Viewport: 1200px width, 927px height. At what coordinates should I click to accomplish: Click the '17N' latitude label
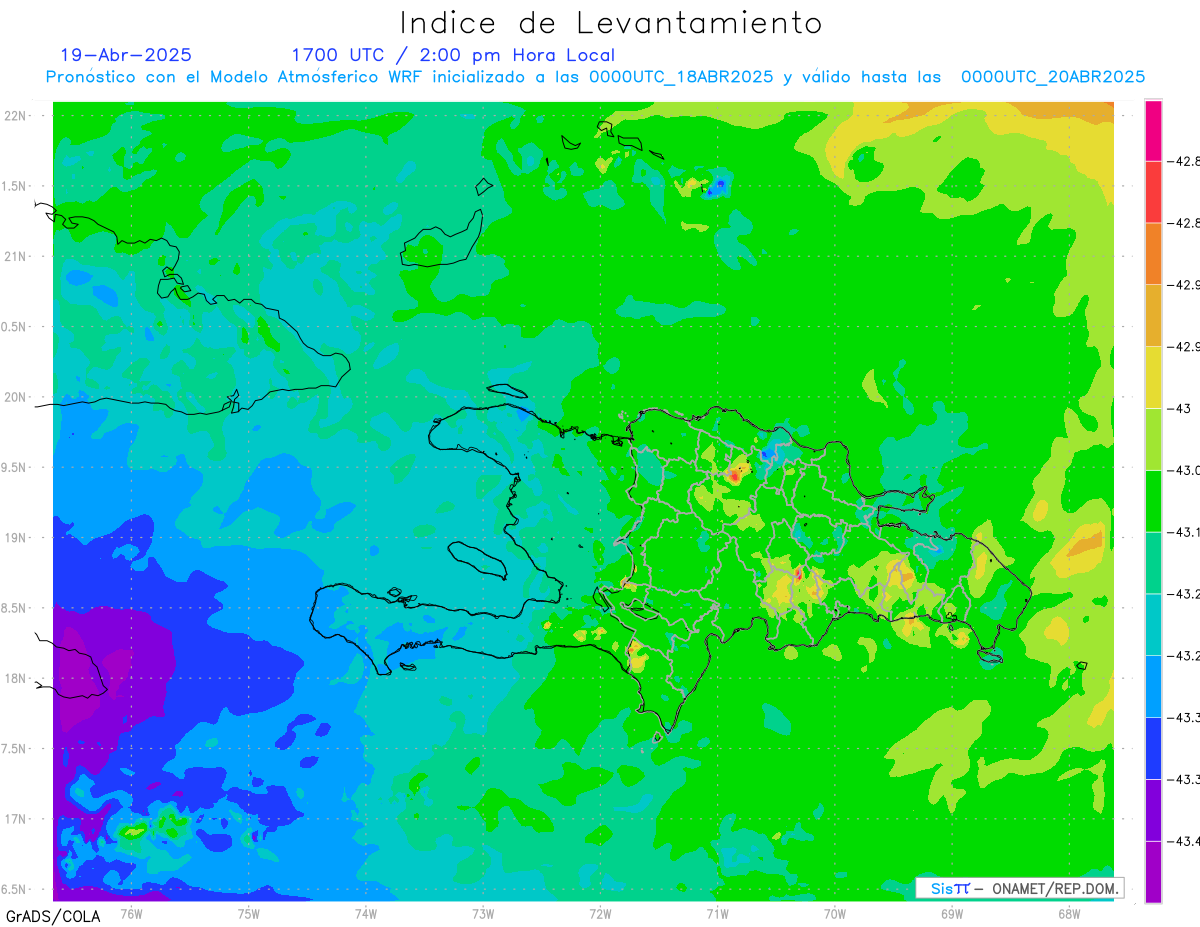pyautogui.click(x=17, y=820)
